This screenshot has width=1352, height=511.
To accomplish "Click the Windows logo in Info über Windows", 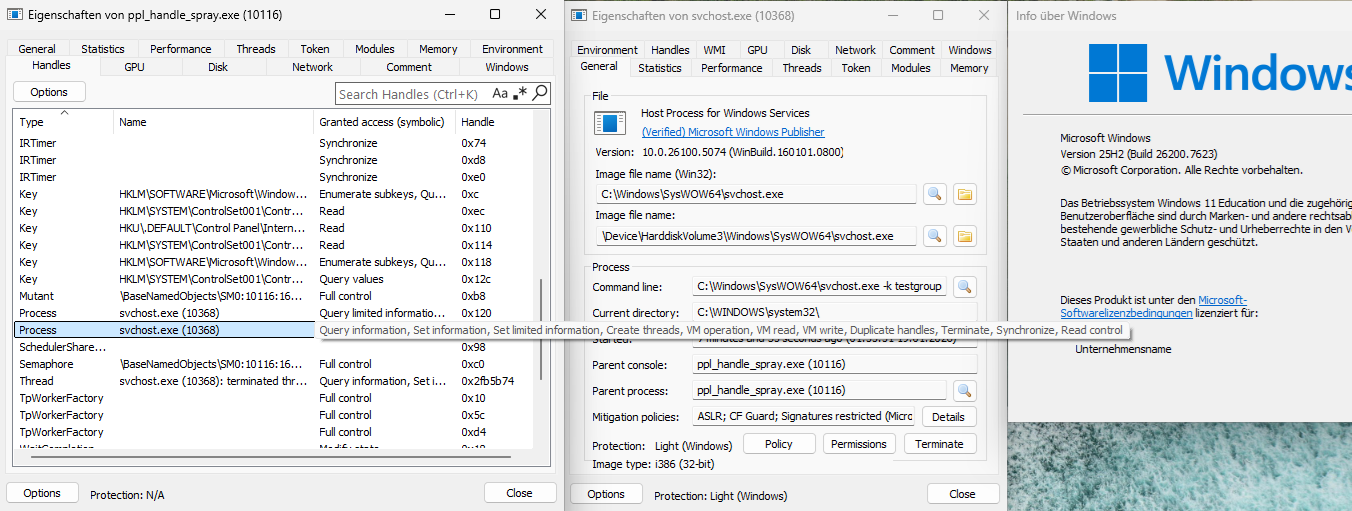I will (x=1118, y=72).
